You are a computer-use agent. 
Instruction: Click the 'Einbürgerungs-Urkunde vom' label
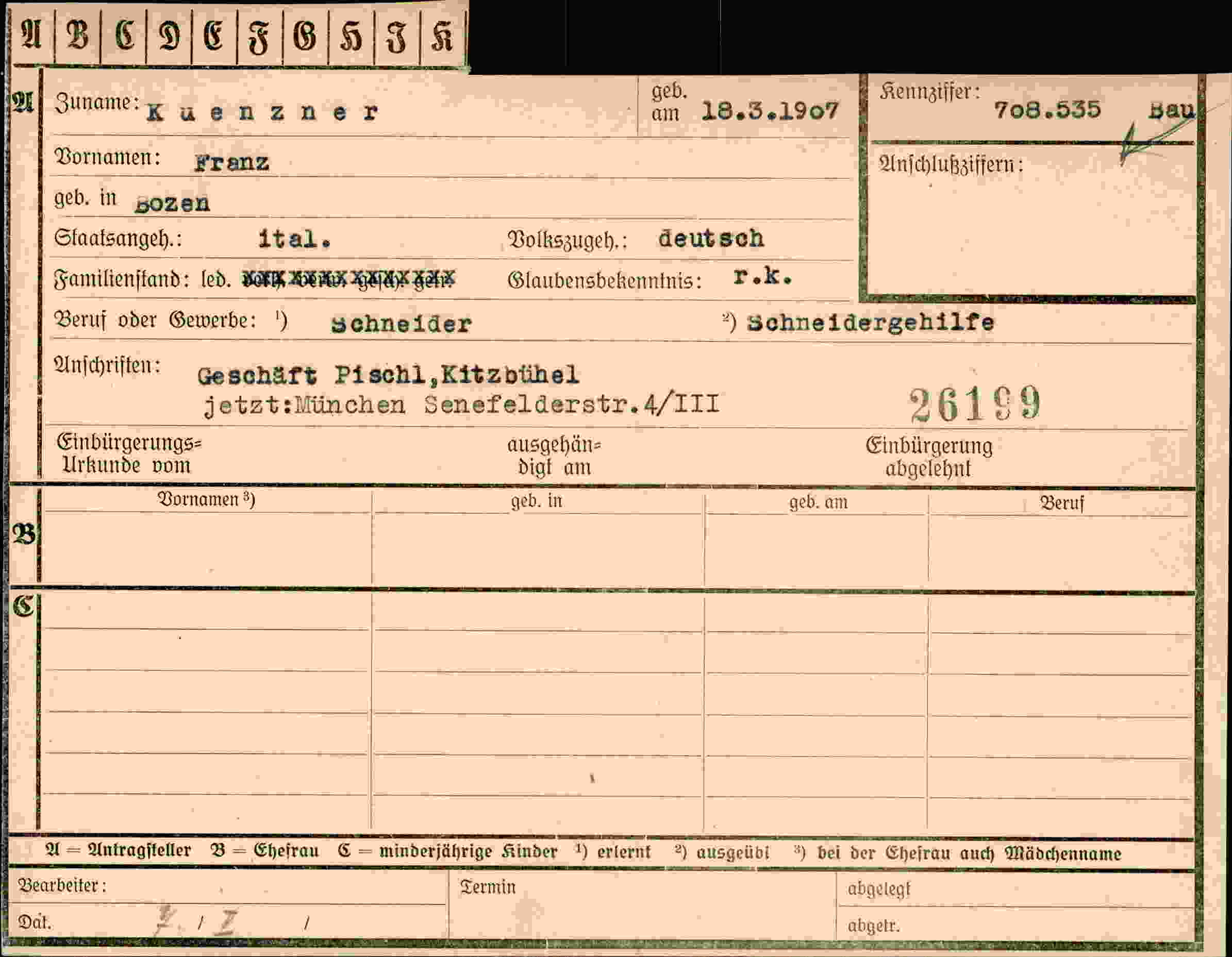point(129,454)
